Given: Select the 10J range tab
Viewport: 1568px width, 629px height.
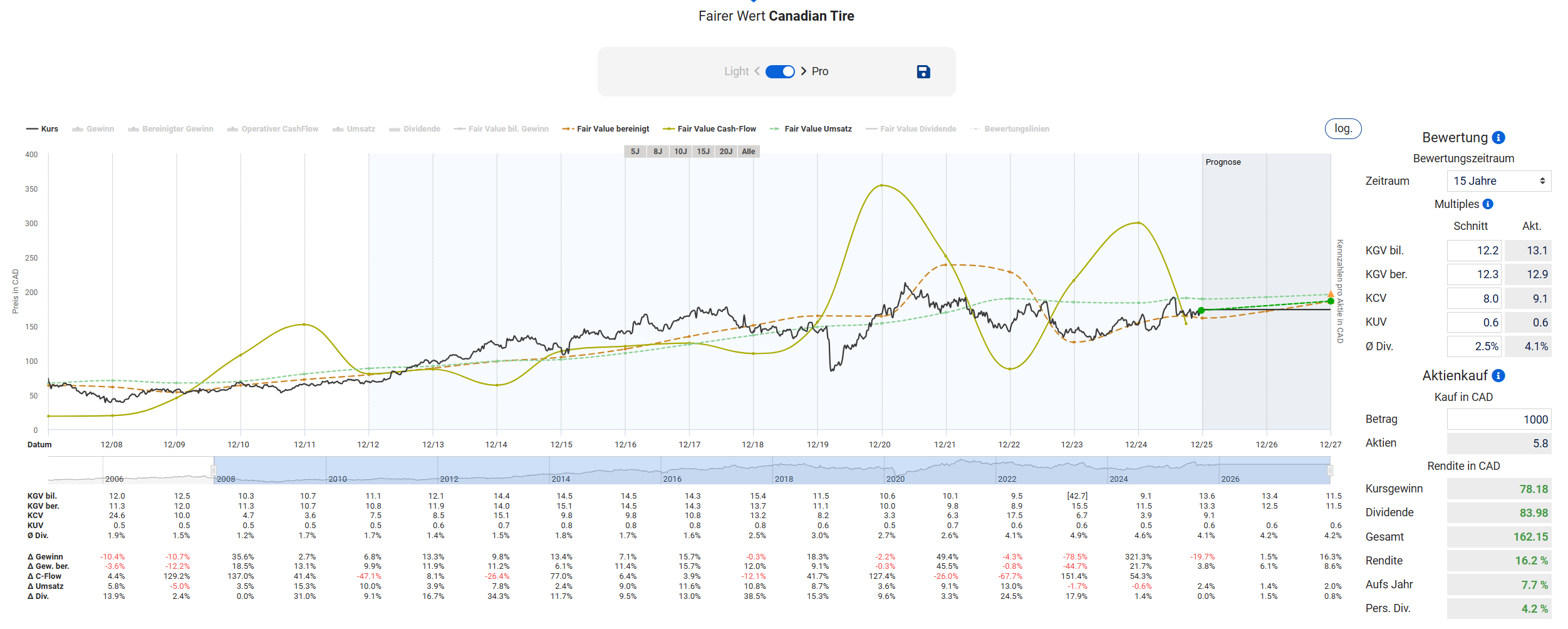Looking at the screenshot, I should click(x=680, y=152).
